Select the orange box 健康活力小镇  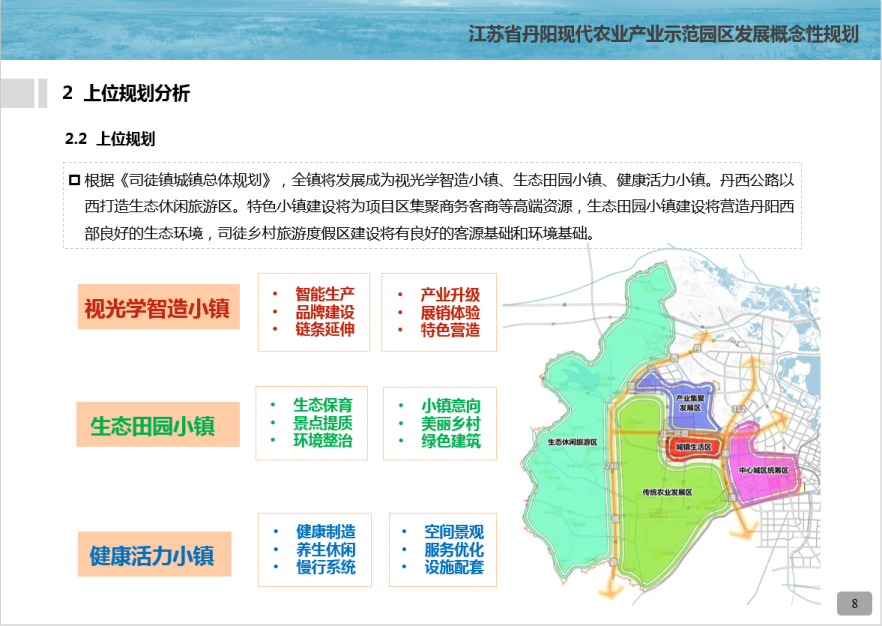[155, 554]
